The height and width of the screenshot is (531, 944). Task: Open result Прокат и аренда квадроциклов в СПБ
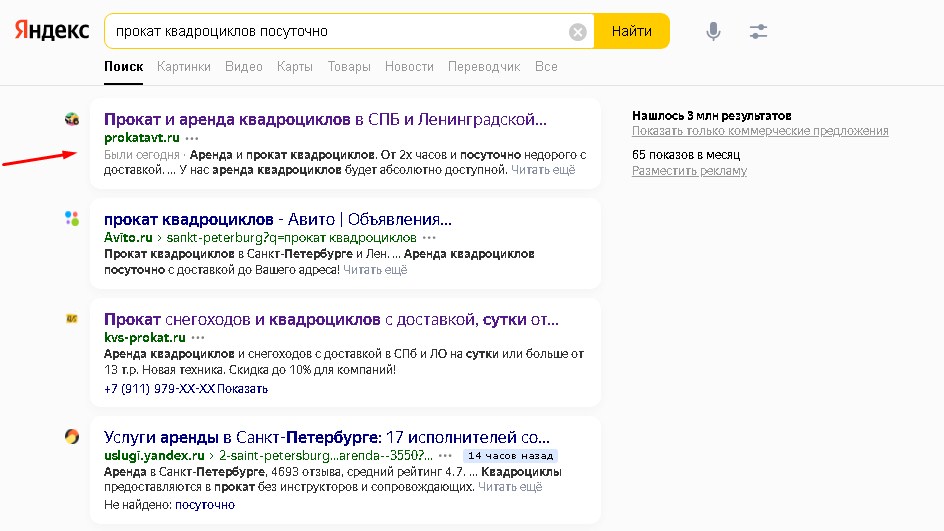[325, 119]
